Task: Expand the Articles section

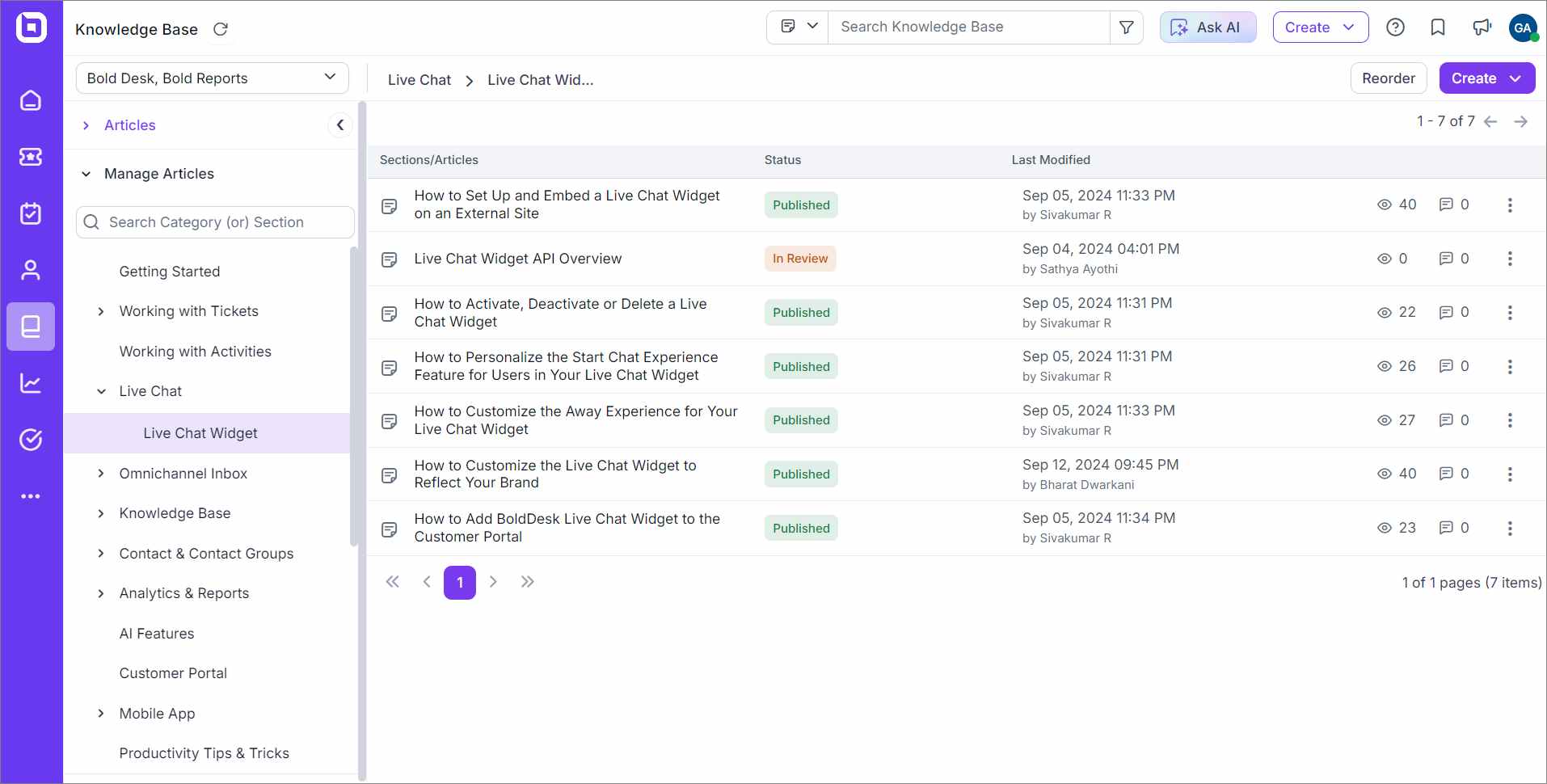Action: pos(86,125)
